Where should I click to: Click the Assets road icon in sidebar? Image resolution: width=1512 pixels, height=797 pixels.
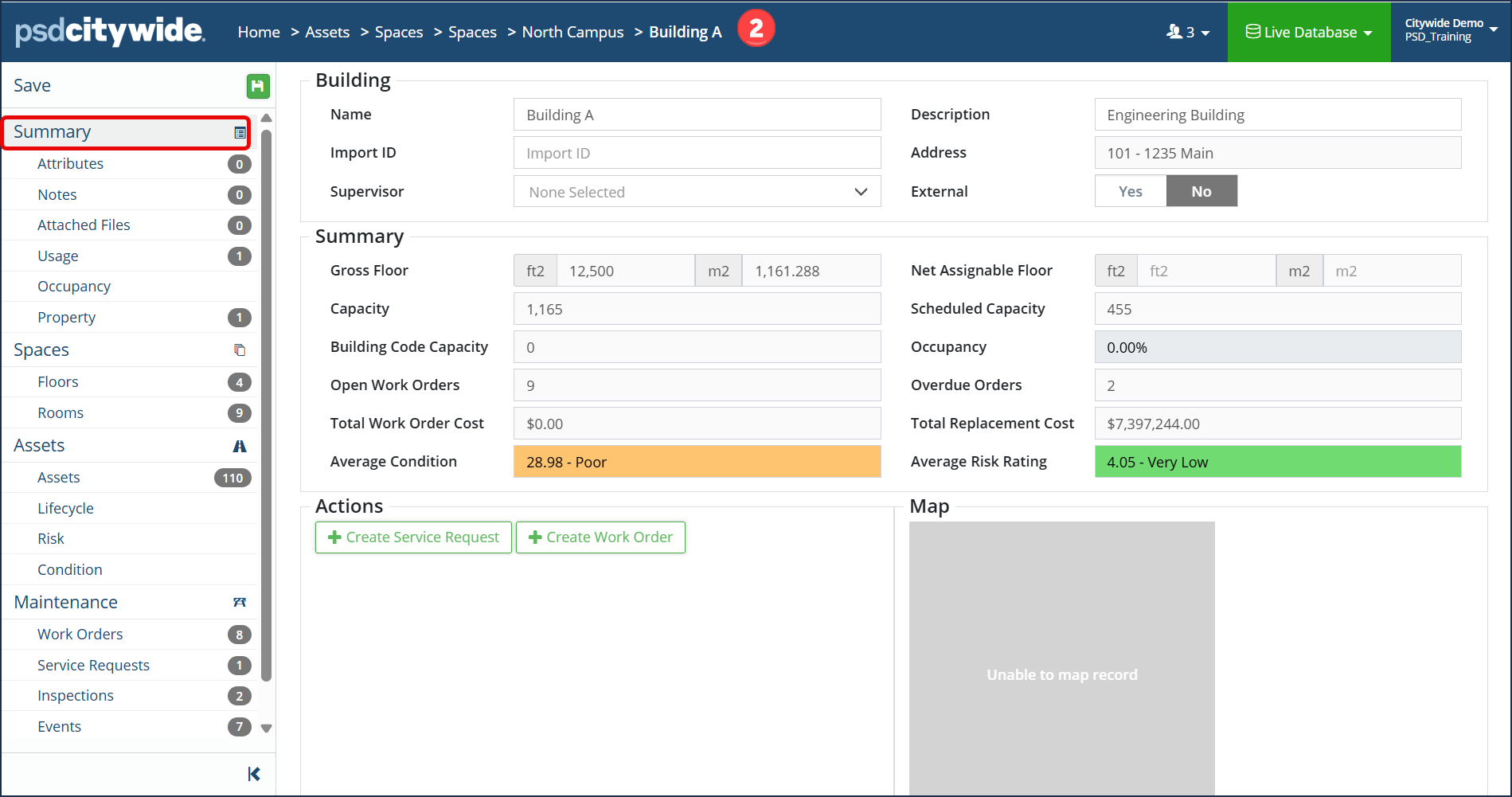pyautogui.click(x=240, y=446)
